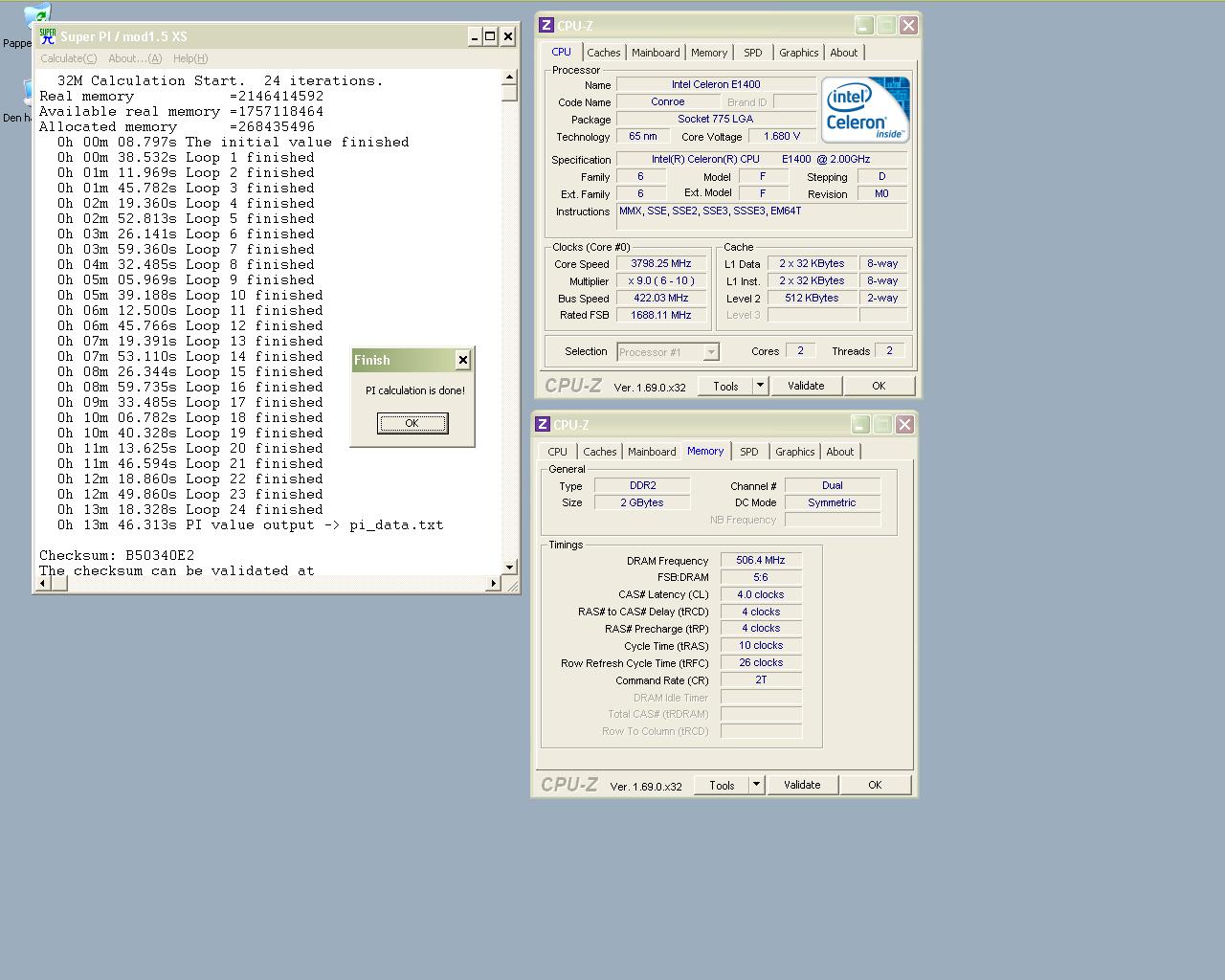Switch to Caches tab in lower CPU-Z
Screen dimensions: 1225x980
(x=600, y=452)
